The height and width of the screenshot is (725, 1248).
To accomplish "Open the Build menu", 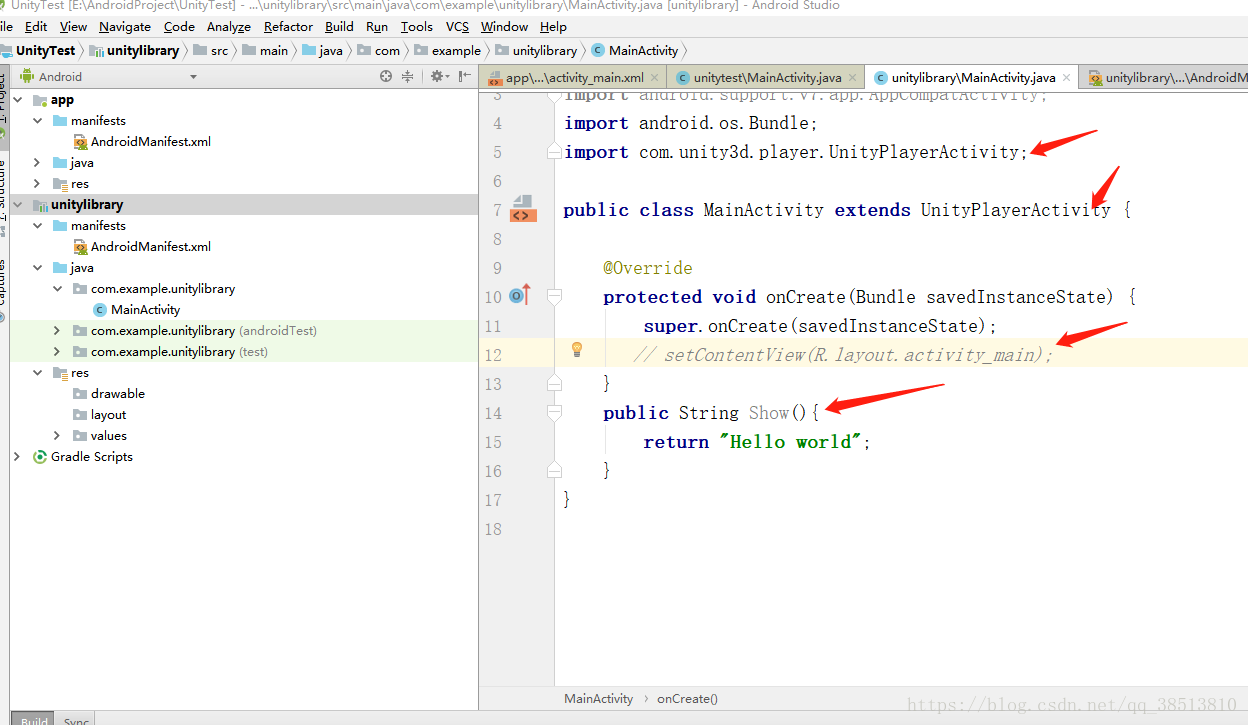I will pos(340,27).
